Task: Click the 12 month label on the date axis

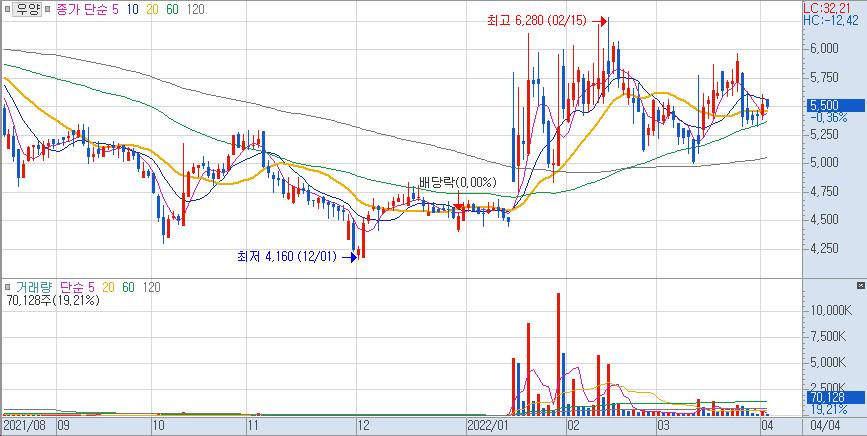Action: 363,426
